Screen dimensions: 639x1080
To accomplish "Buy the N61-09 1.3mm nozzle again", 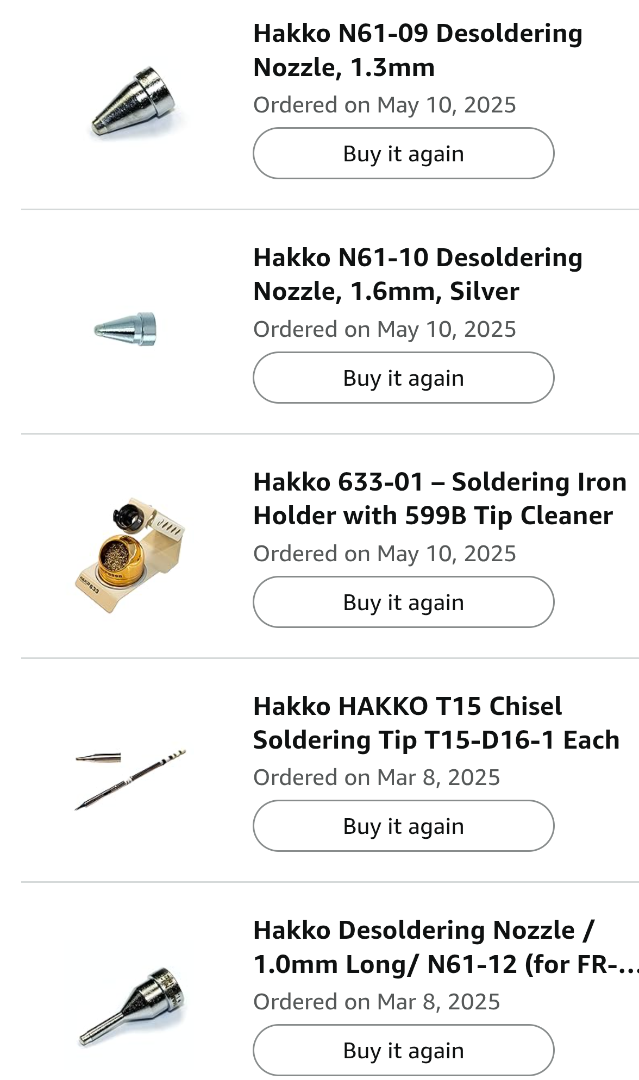I will [x=403, y=154].
